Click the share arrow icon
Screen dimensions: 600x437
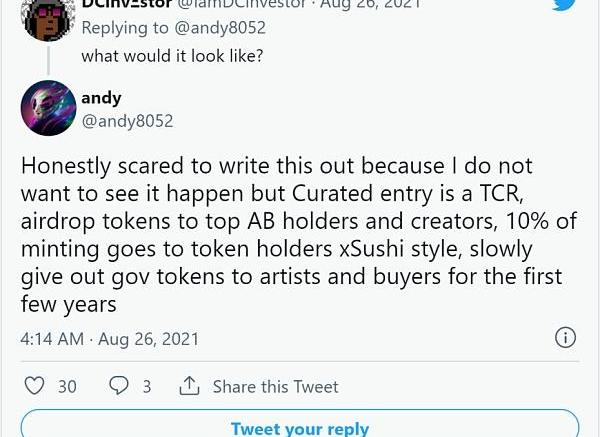point(189,386)
